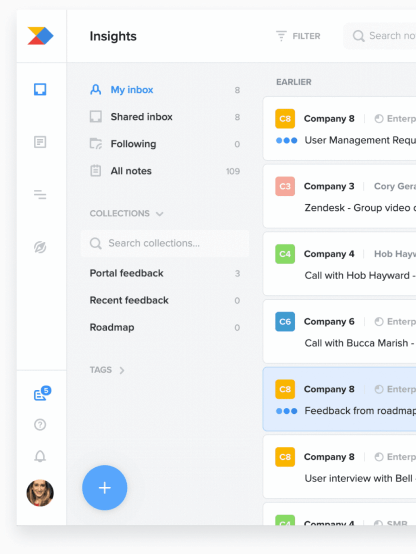Screen dimensions: 416x554
Task: Collapse the COLLECTIONS section chevron
Action: (160, 214)
